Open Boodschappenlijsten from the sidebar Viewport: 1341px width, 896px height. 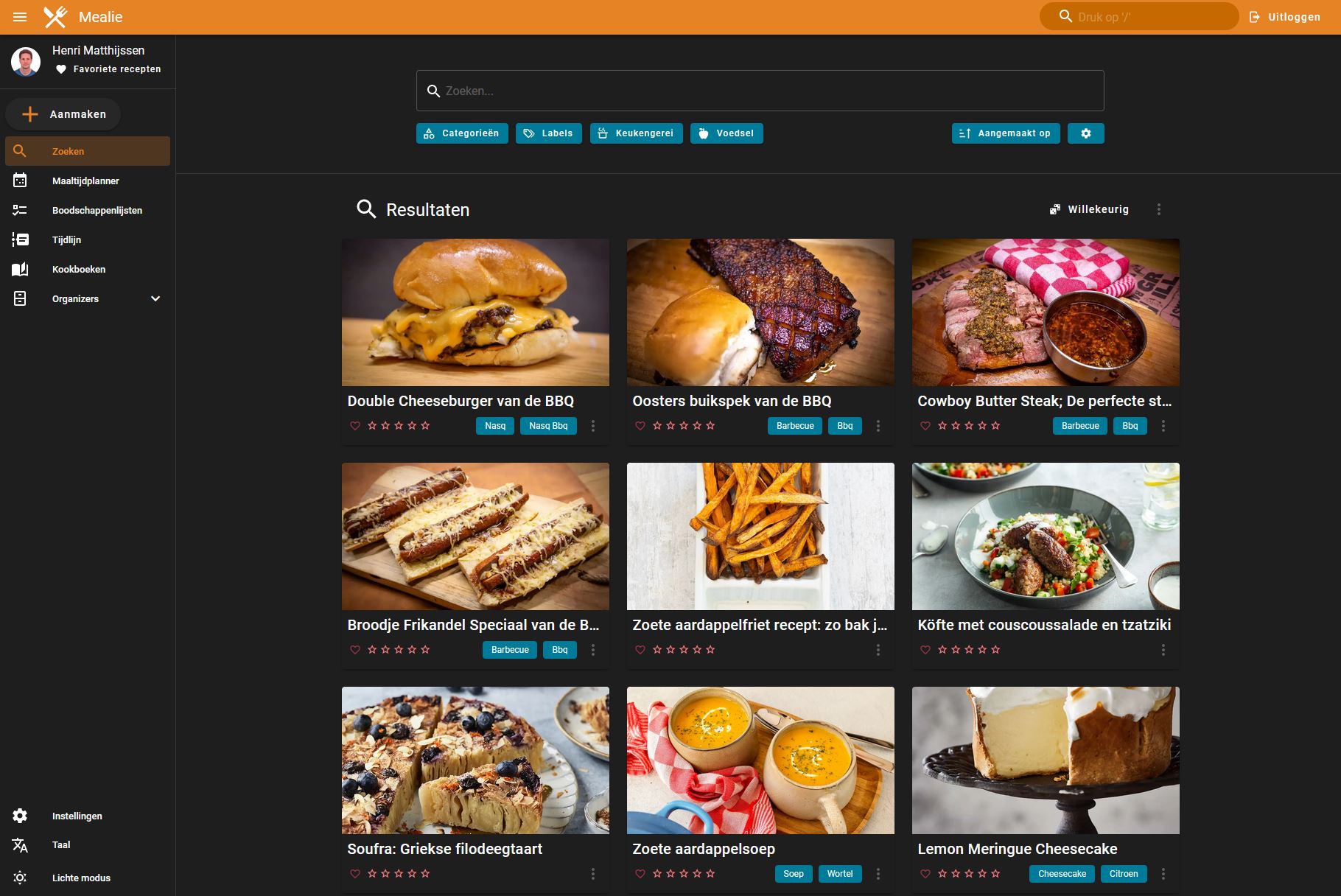[97, 210]
